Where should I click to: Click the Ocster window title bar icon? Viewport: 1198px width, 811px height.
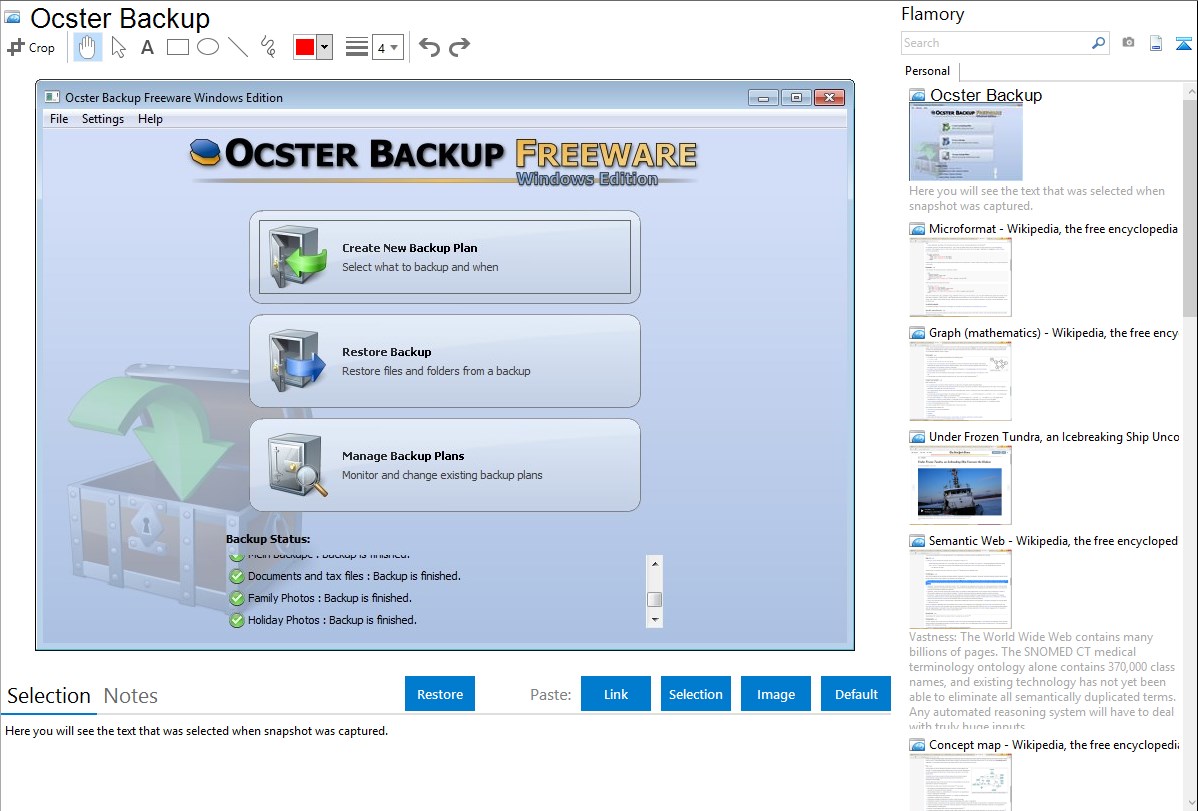tap(52, 97)
